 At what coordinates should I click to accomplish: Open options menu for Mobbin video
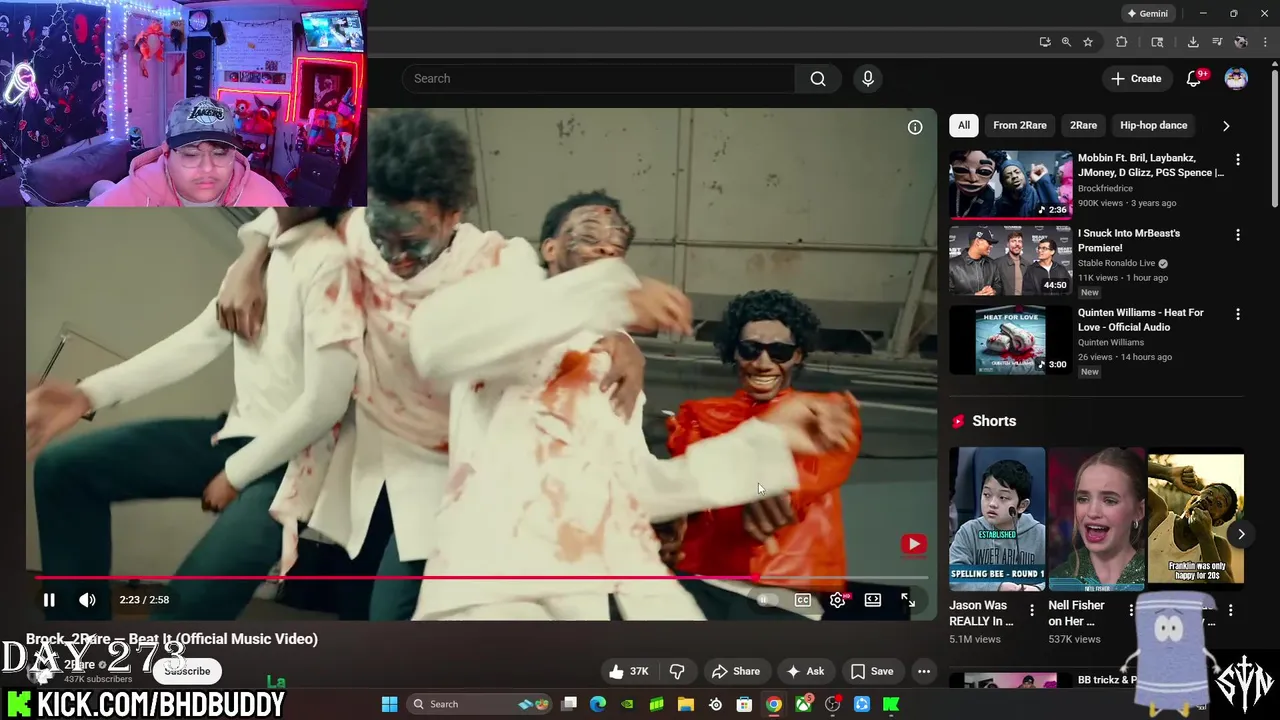click(1238, 160)
